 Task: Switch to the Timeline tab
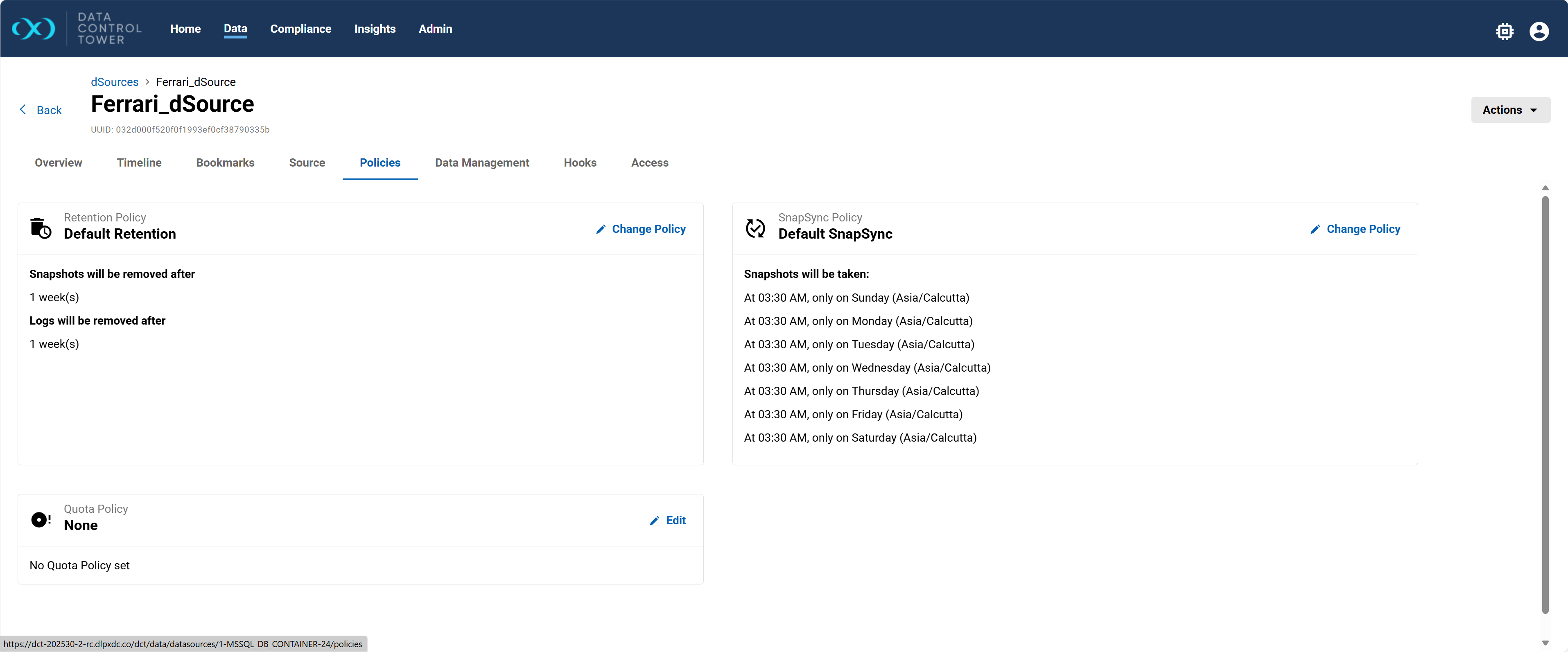tap(139, 162)
